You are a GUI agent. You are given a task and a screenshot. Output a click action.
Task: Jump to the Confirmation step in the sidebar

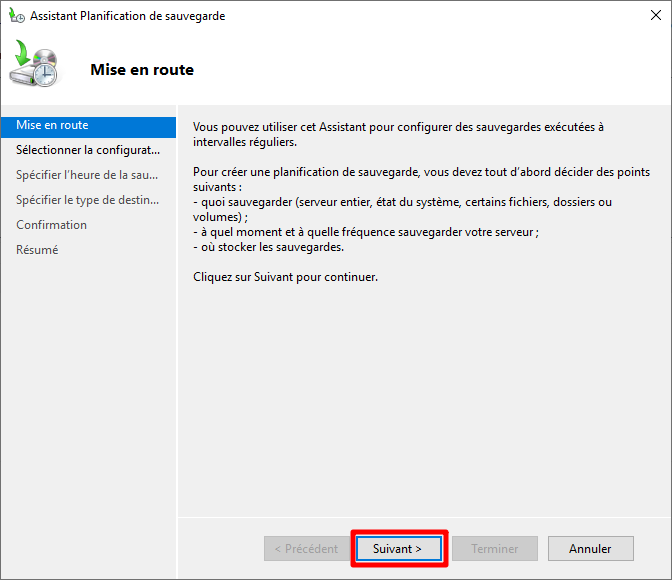(51, 225)
